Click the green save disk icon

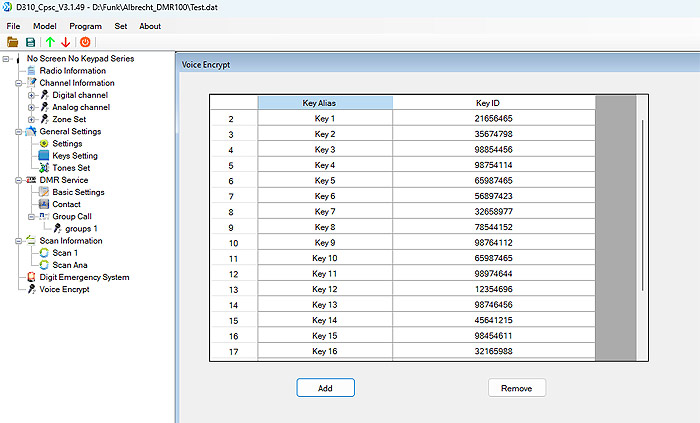pos(31,42)
